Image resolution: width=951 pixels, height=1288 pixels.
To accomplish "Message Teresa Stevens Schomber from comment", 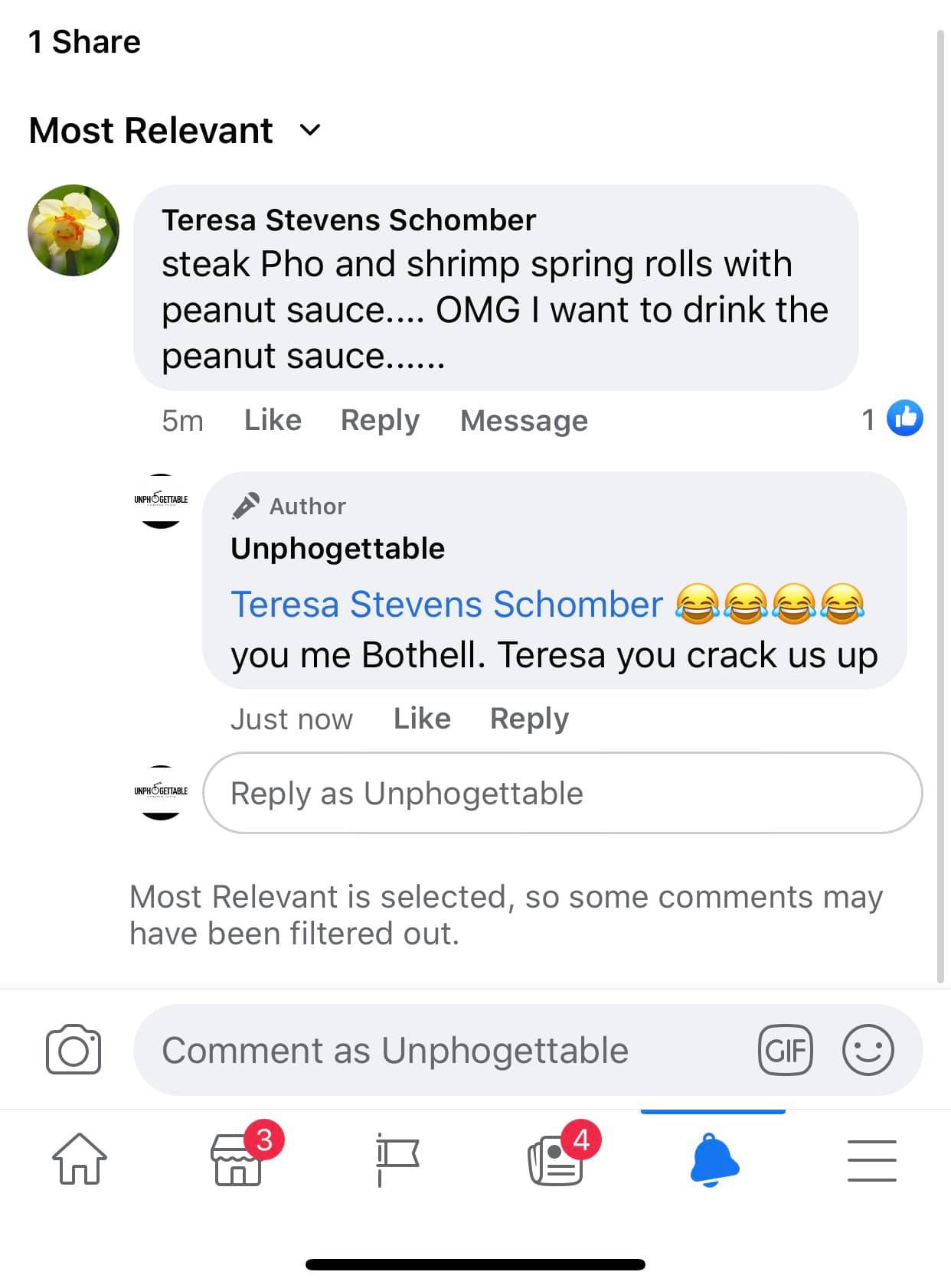I will pos(524,420).
